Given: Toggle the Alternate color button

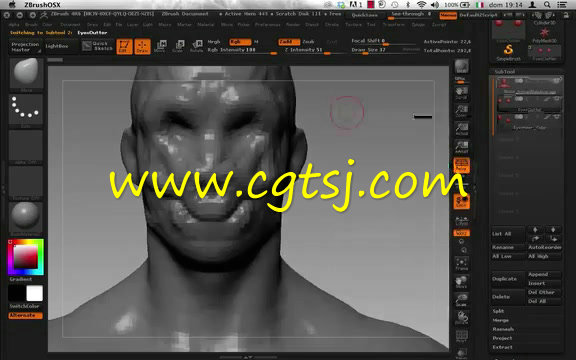Looking at the screenshot, I should [x=25, y=315].
